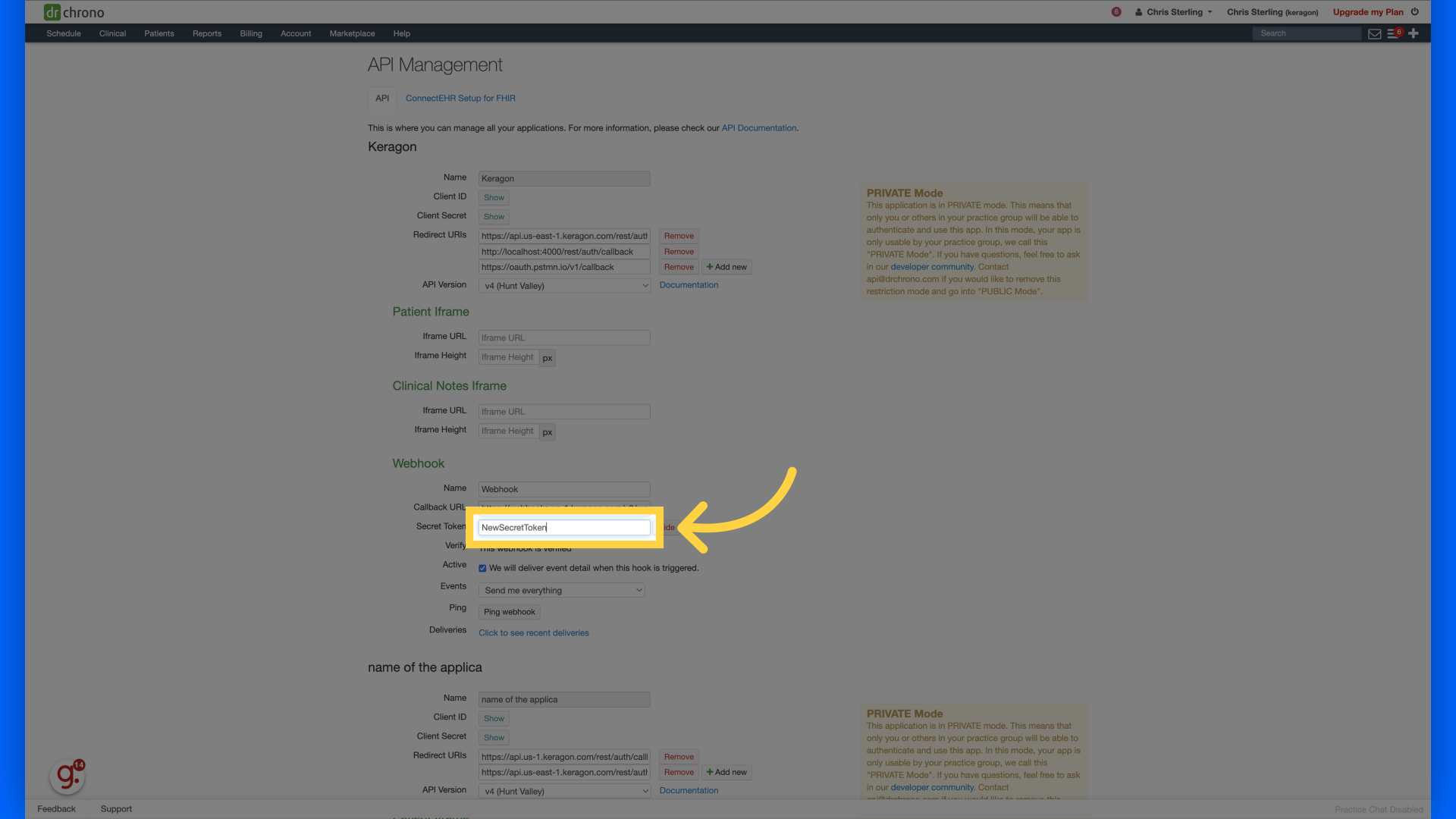This screenshot has width=1456, height=819.
Task: Open the Schedule menu
Action: click(x=64, y=33)
